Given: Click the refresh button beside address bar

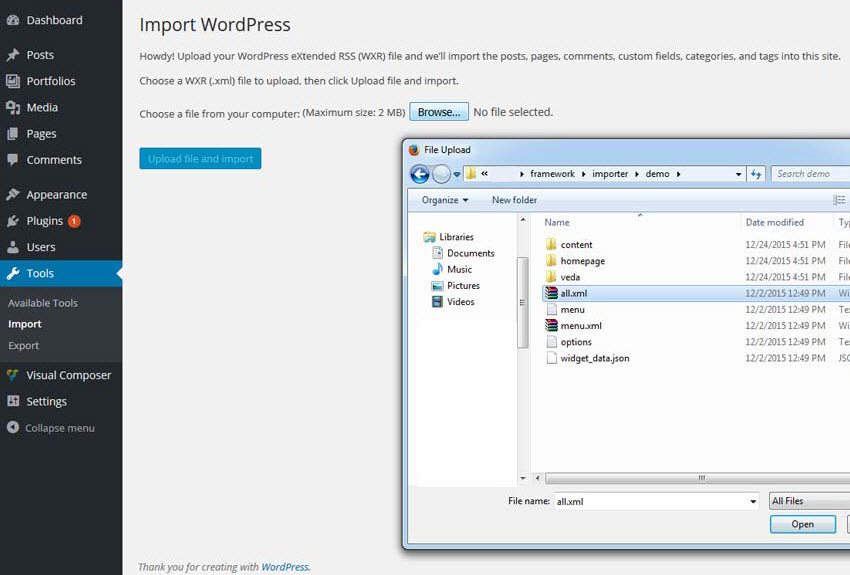Looking at the screenshot, I should point(756,174).
